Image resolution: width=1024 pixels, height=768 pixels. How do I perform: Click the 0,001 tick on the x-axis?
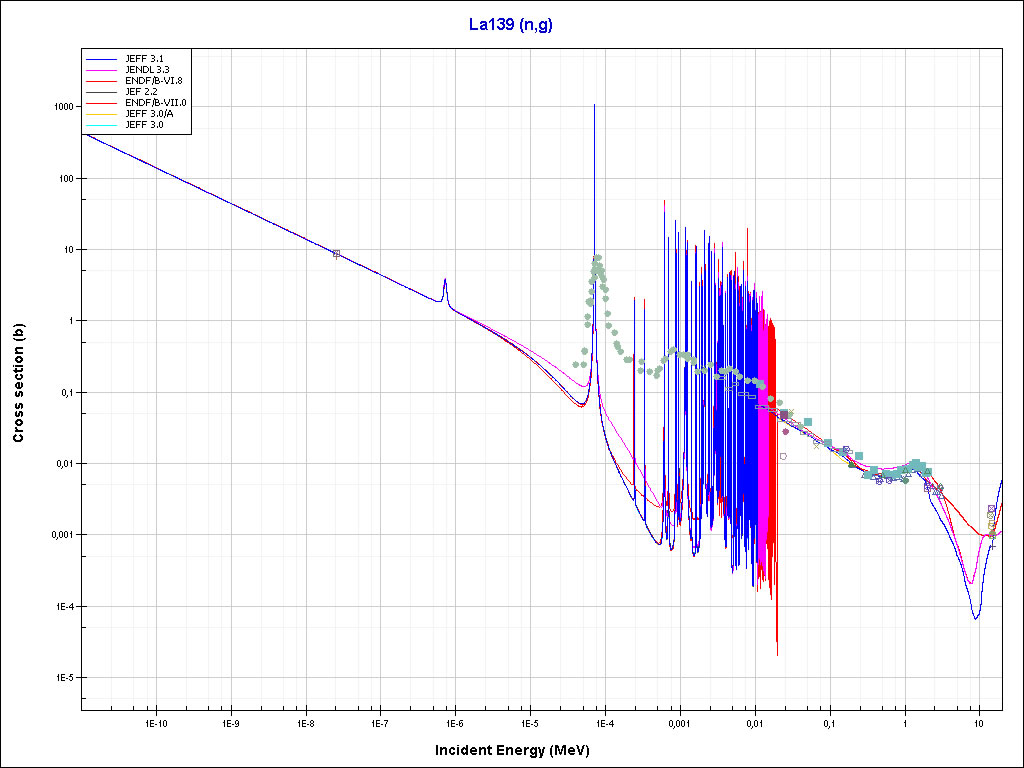tap(679, 722)
